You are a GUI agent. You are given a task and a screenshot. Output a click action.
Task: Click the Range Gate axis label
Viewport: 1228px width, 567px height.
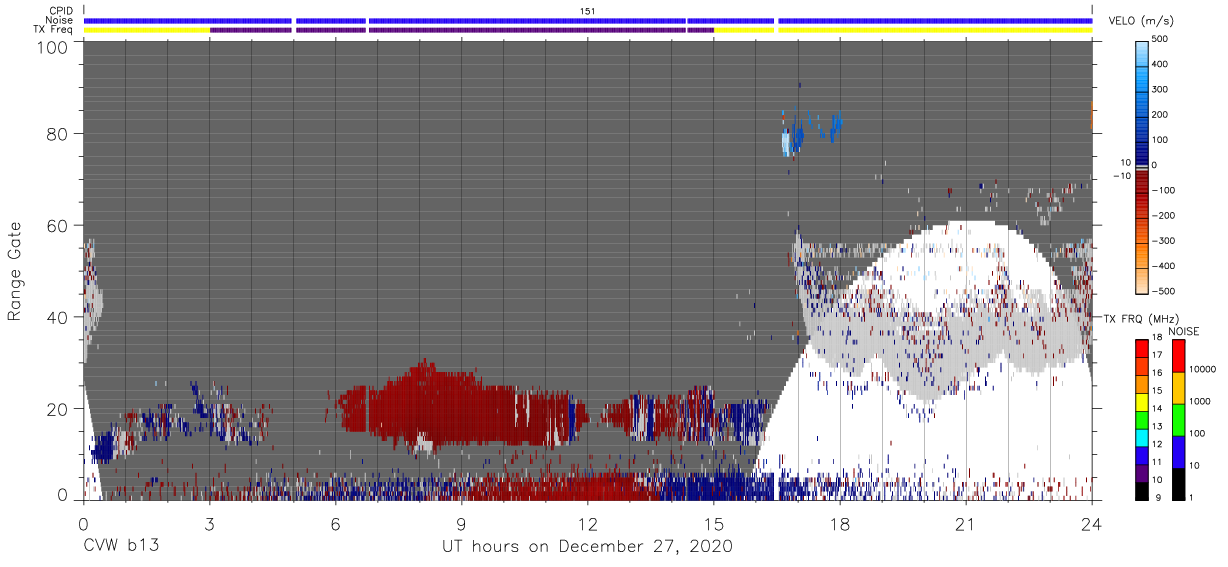coord(15,271)
